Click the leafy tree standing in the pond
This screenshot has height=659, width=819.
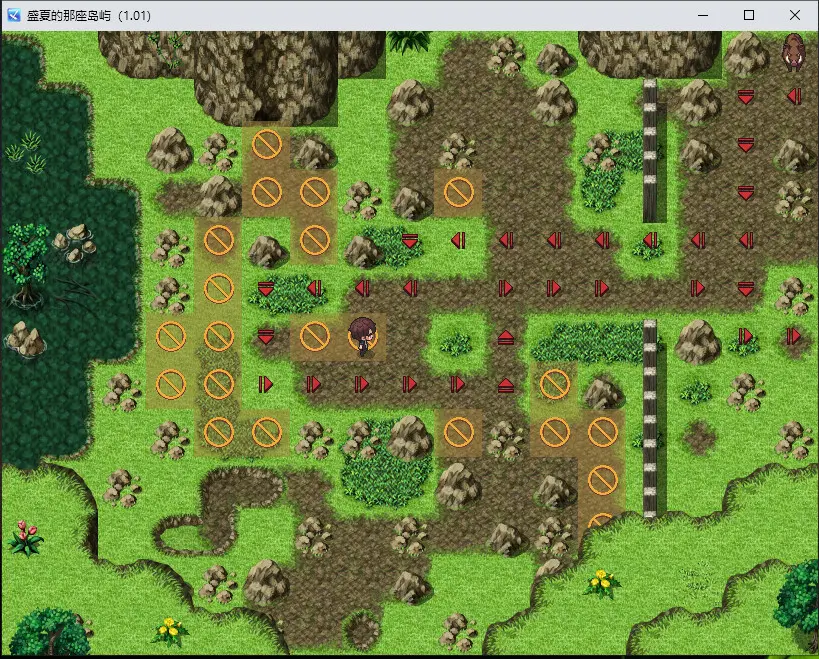click(25, 264)
